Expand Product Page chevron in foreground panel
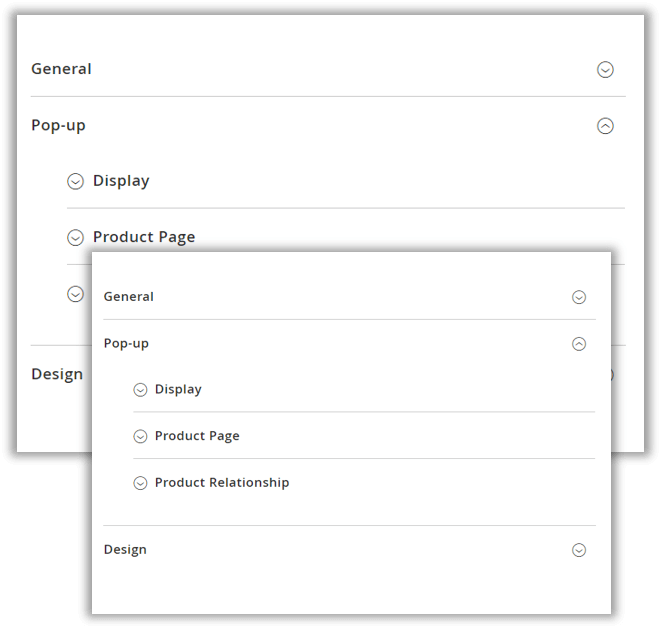Image resolution: width=661 pixels, height=629 pixels. click(140, 436)
